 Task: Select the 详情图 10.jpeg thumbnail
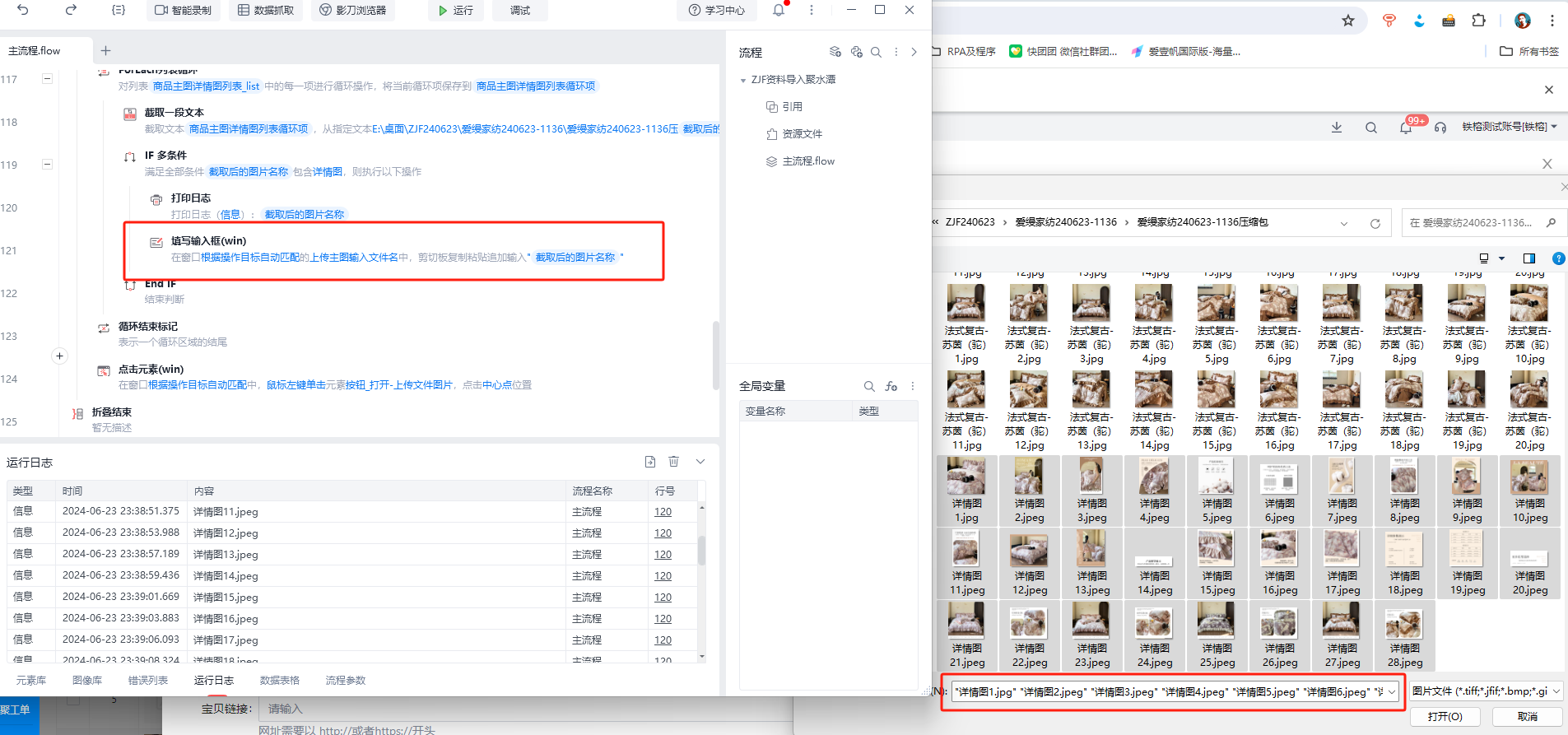point(1529,491)
